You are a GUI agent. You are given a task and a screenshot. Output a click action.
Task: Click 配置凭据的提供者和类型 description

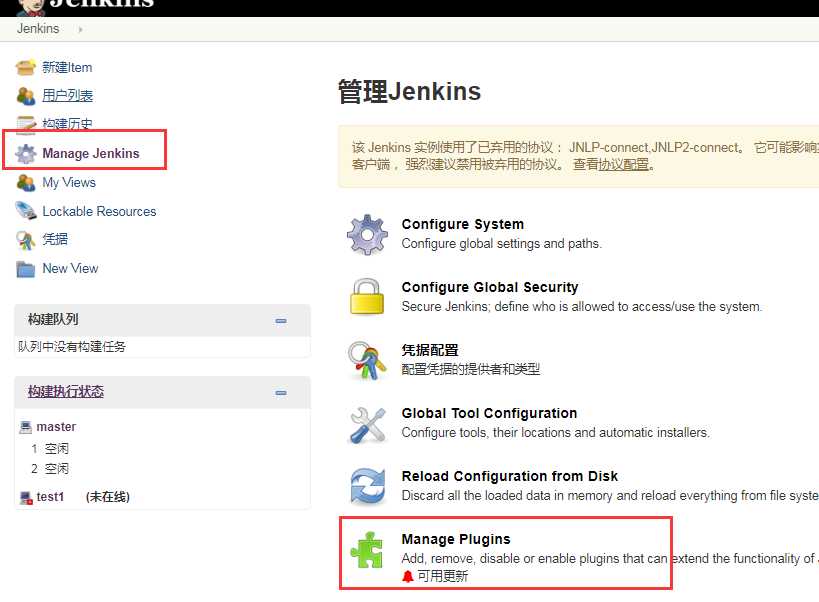[x=471, y=370]
